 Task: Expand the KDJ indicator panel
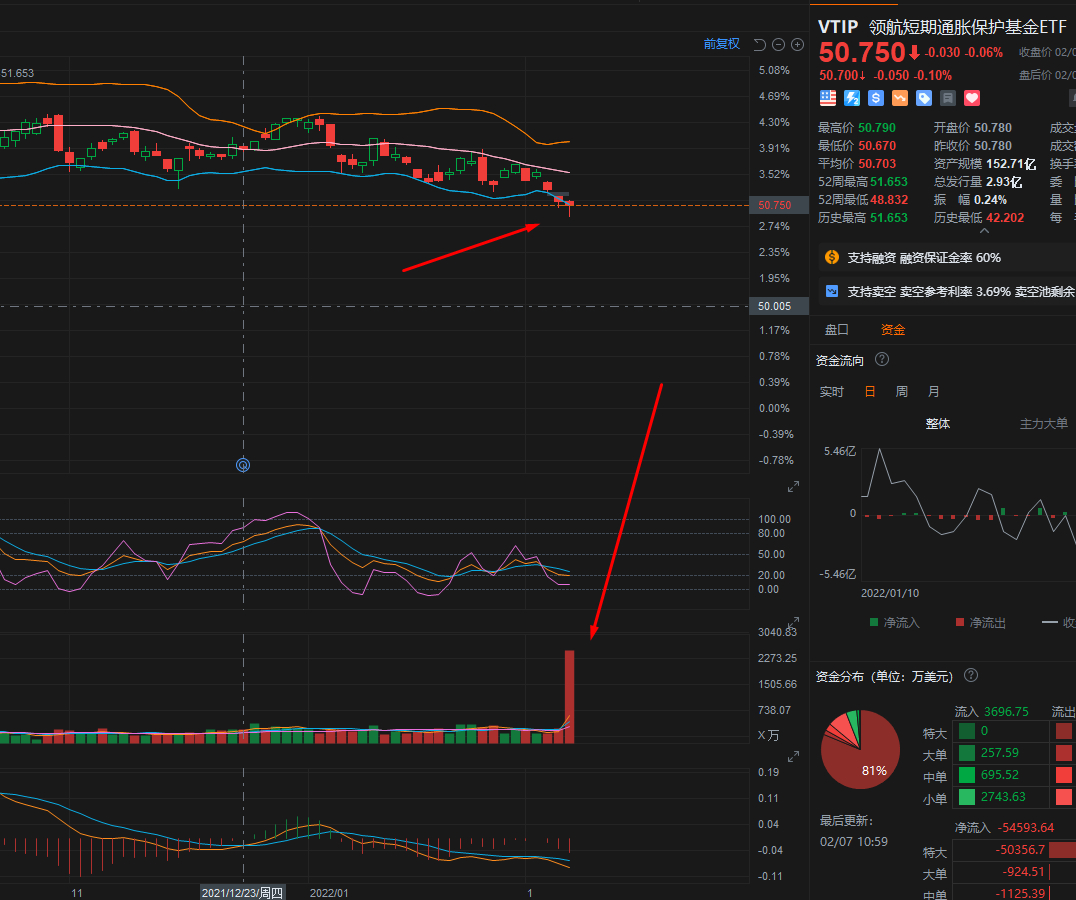(x=793, y=486)
